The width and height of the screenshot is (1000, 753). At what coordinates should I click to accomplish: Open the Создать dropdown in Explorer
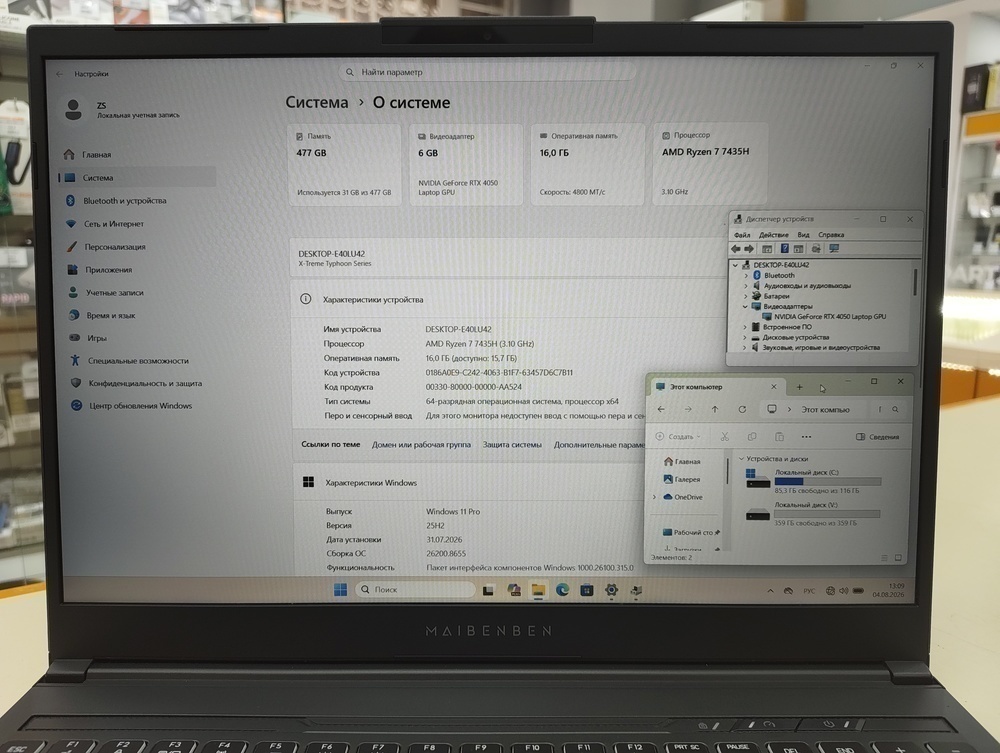(x=678, y=437)
